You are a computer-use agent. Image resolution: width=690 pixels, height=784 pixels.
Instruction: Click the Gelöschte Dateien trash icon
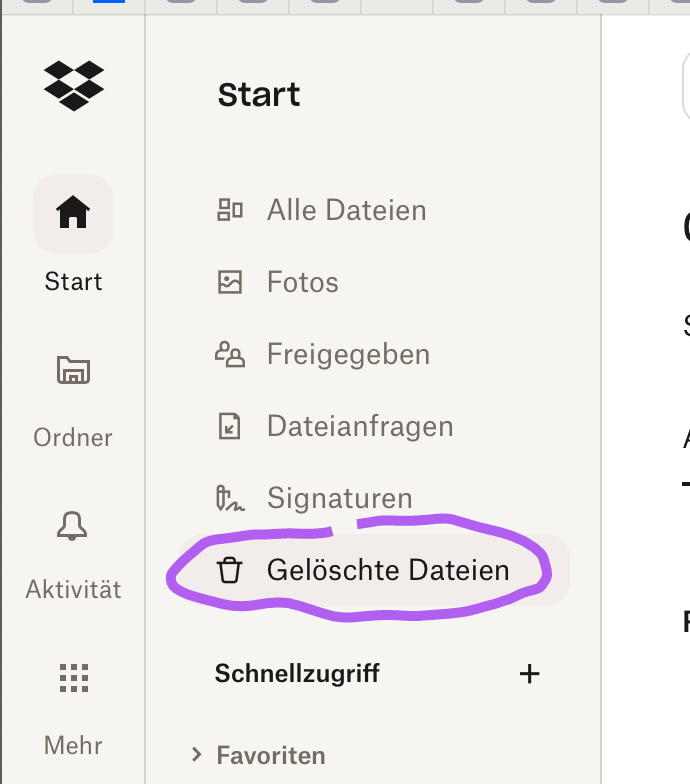click(230, 570)
